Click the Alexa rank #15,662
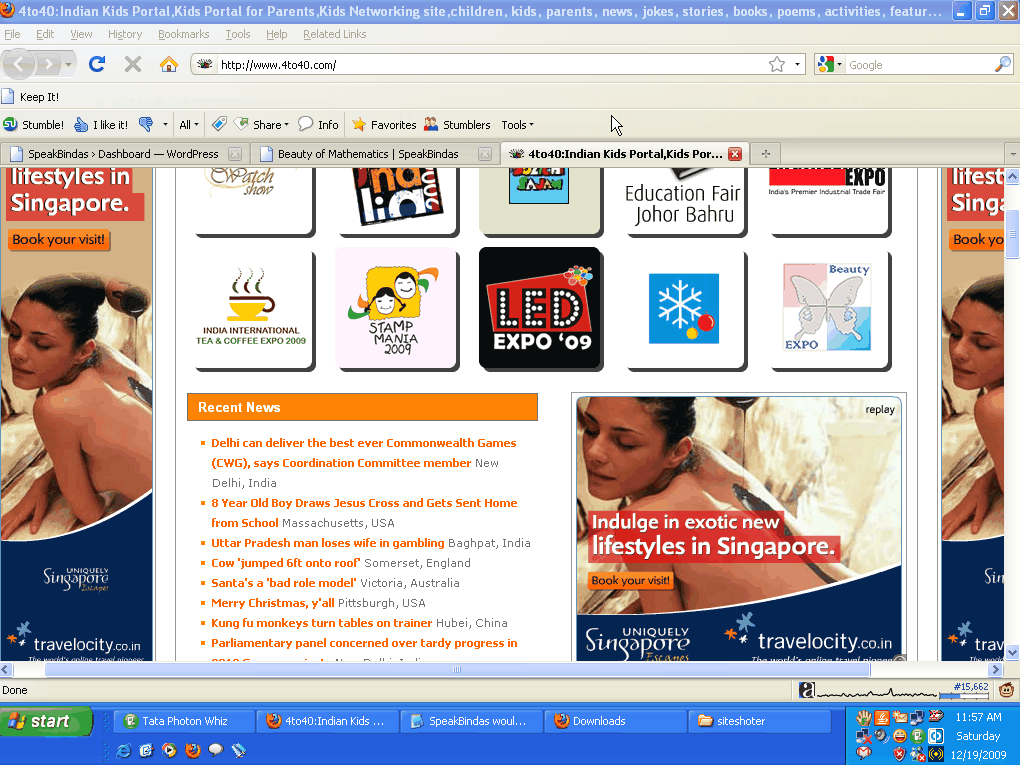Image resolution: width=1020 pixels, height=765 pixels. click(x=971, y=687)
